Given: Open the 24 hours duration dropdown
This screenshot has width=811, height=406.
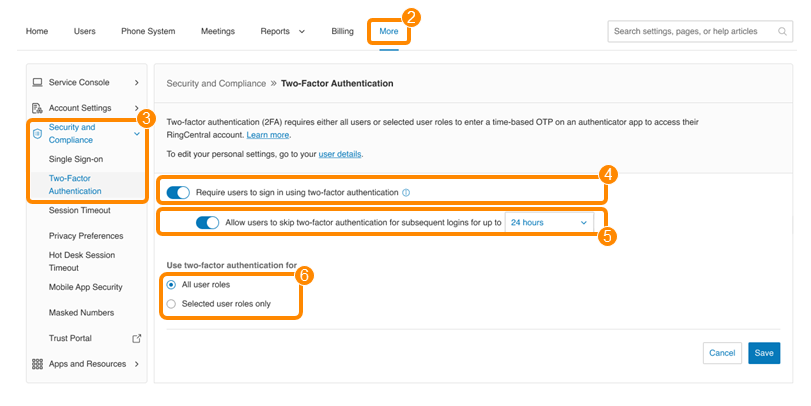Looking at the screenshot, I should (x=549, y=222).
